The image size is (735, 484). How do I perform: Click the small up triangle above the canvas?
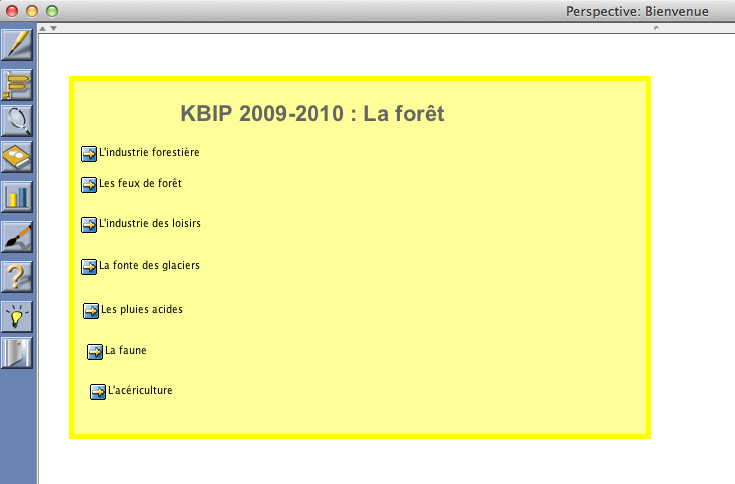(43, 28)
